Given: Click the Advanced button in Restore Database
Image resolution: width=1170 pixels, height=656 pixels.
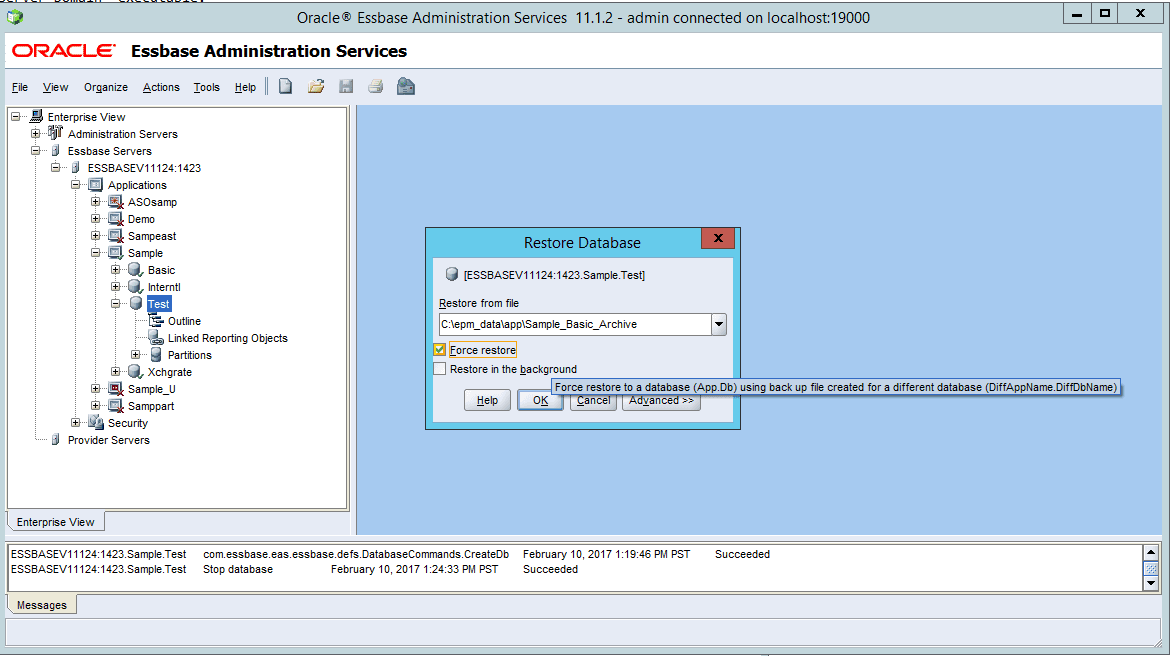Looking at the screenshot, I should tap(661, 400).
